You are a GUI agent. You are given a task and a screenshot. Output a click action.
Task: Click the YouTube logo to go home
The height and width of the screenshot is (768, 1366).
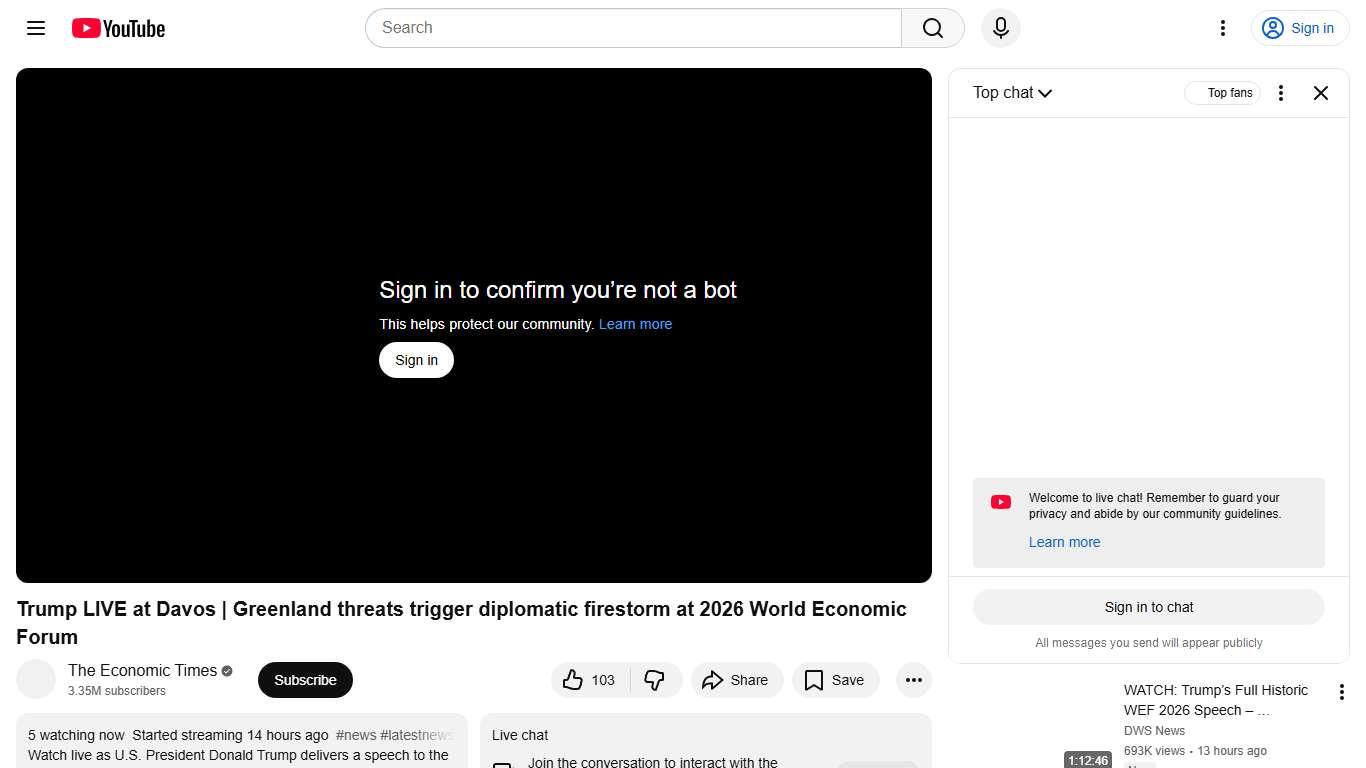tap(117, 28)
